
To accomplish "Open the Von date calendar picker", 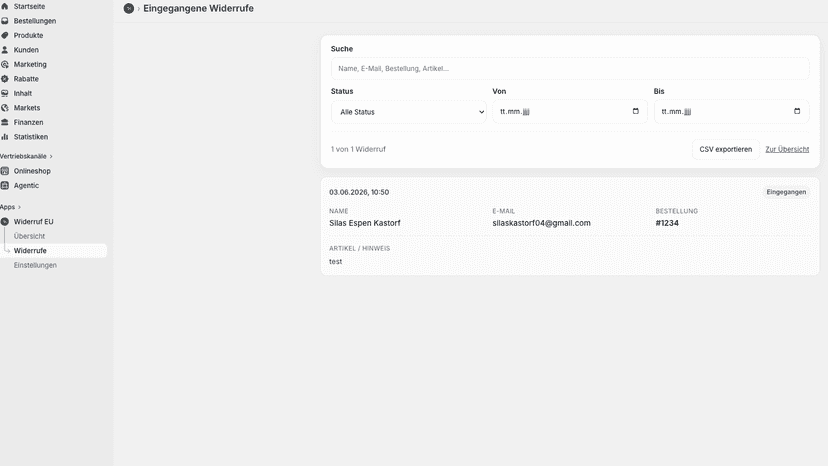I will click(x=635, y=111).
